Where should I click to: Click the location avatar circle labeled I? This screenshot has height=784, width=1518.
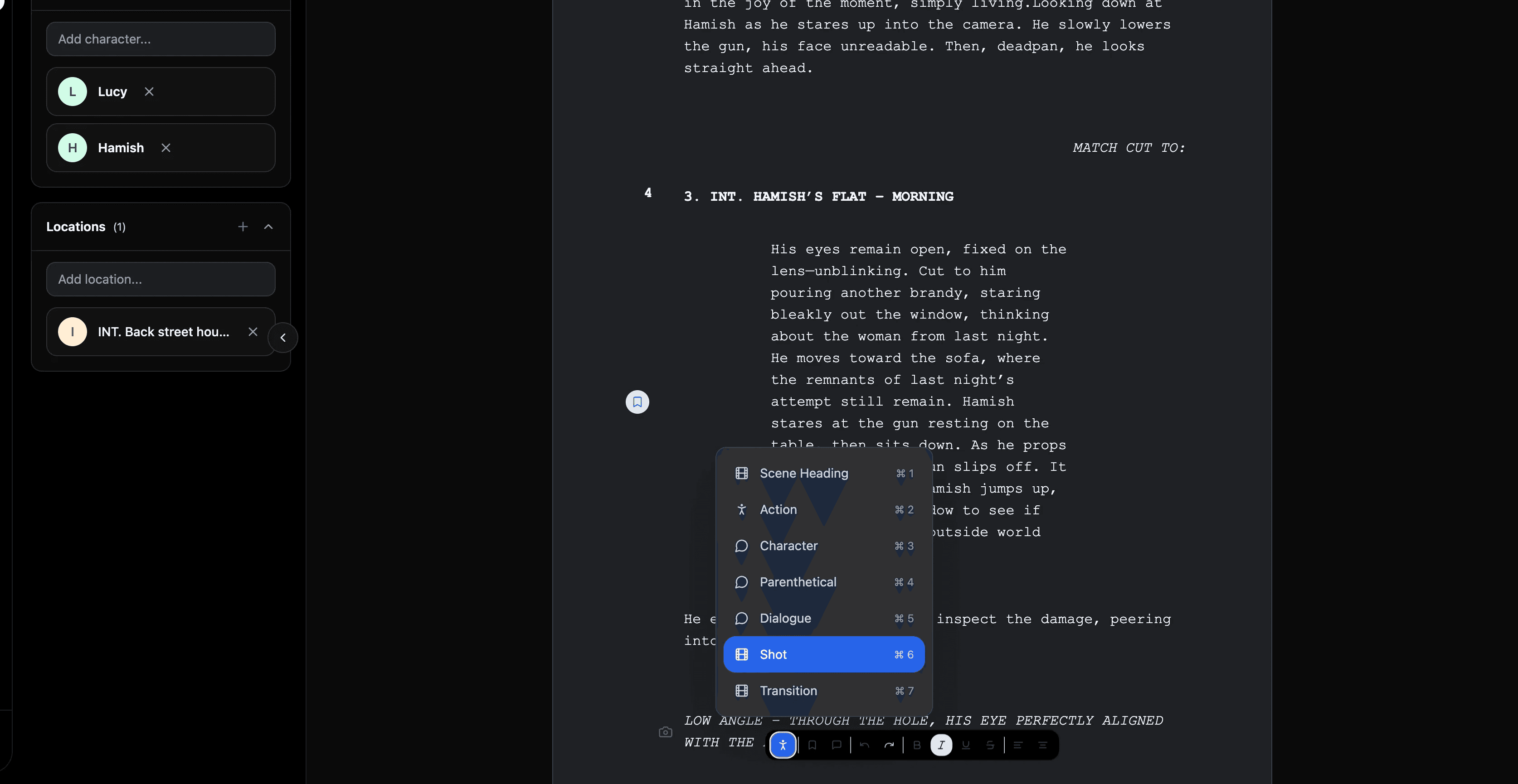point(73,332)
